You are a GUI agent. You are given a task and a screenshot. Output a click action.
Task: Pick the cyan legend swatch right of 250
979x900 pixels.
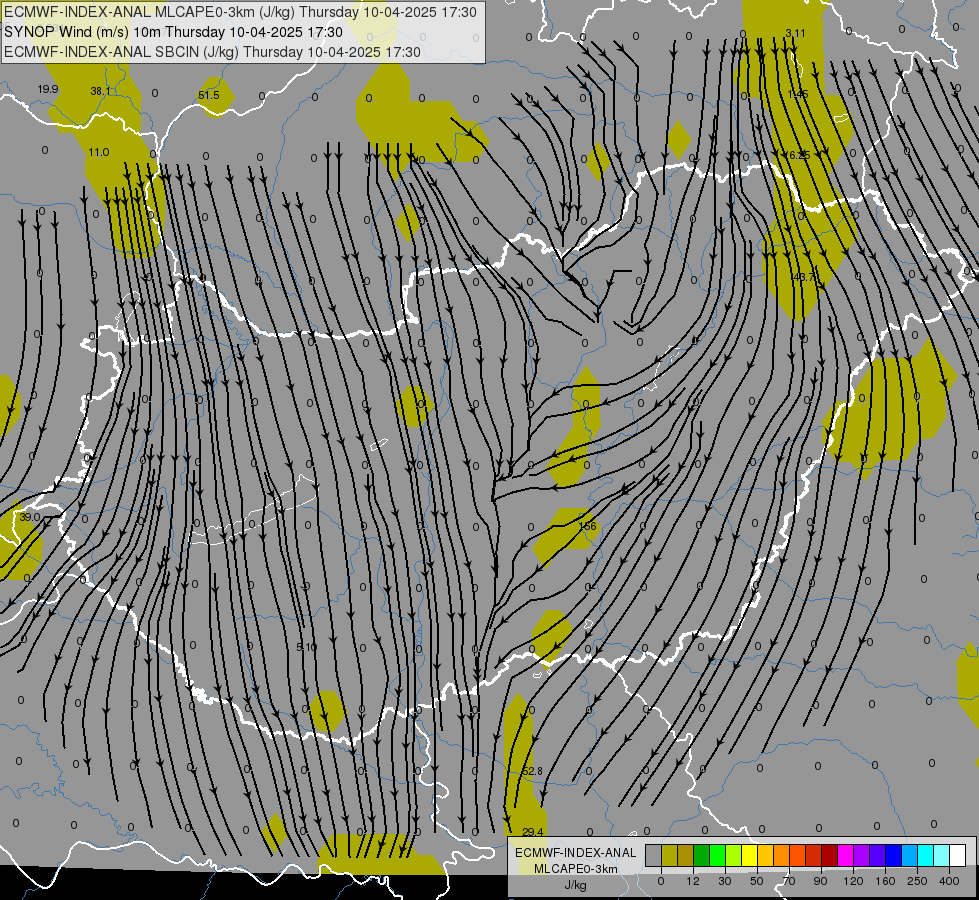(926, 855)
